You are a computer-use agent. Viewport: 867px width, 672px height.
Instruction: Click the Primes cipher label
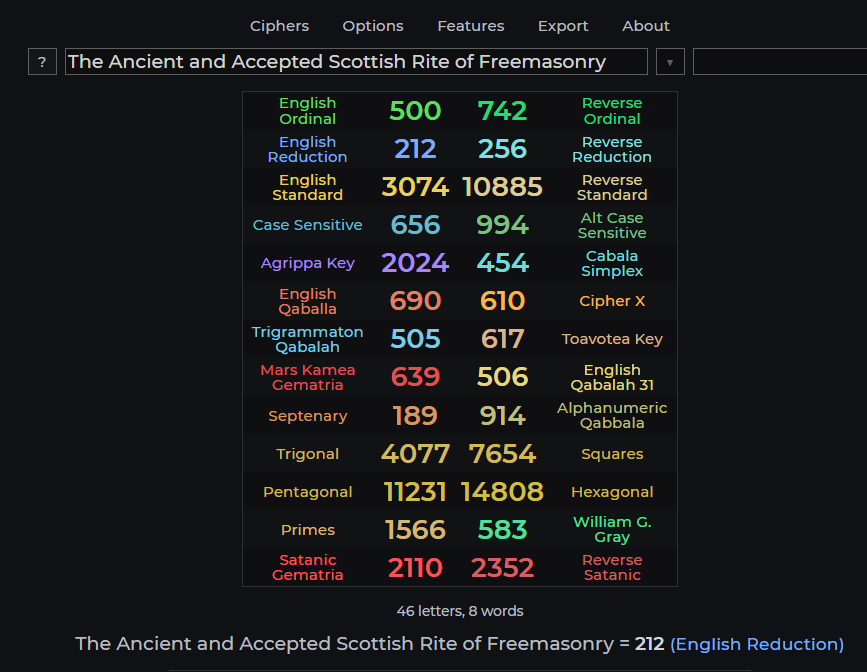pos(307,530)
